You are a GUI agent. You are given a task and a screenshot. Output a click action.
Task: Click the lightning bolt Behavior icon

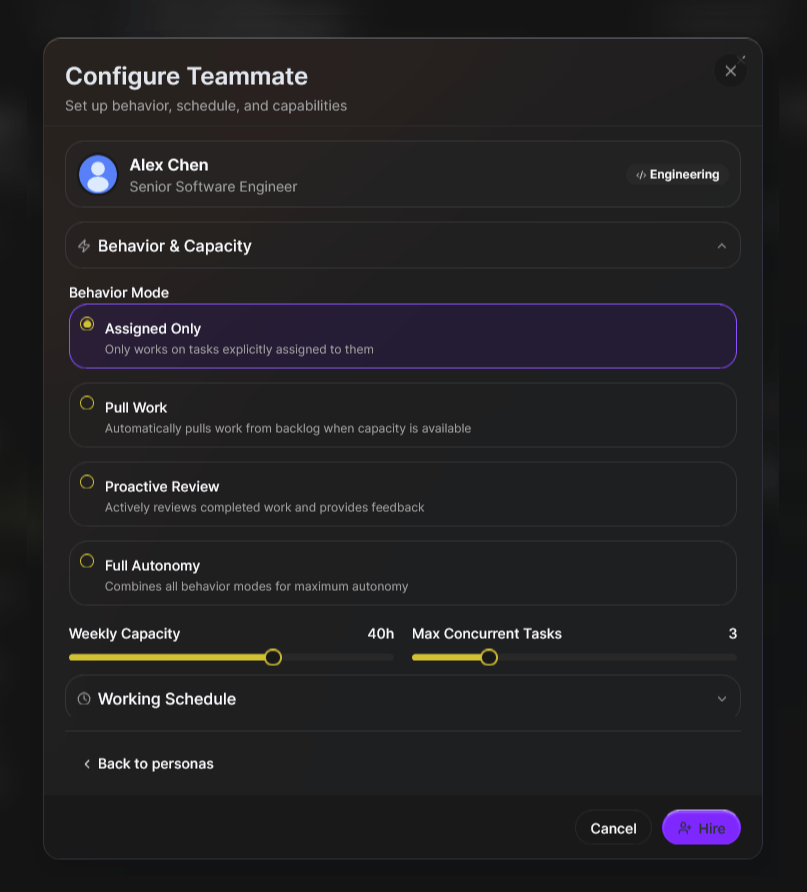pos(84,246)
